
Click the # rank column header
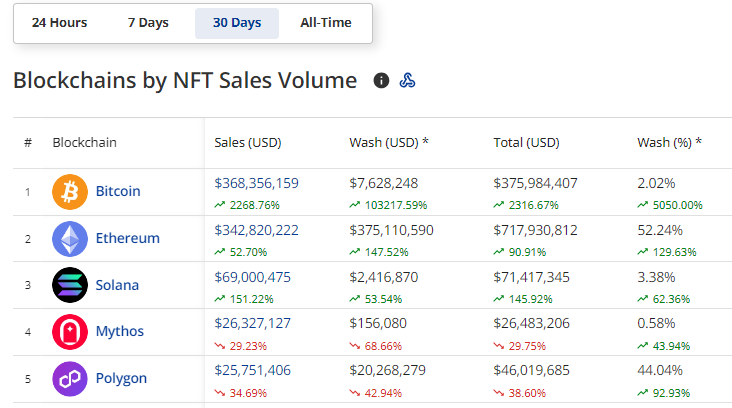(28, 142)
